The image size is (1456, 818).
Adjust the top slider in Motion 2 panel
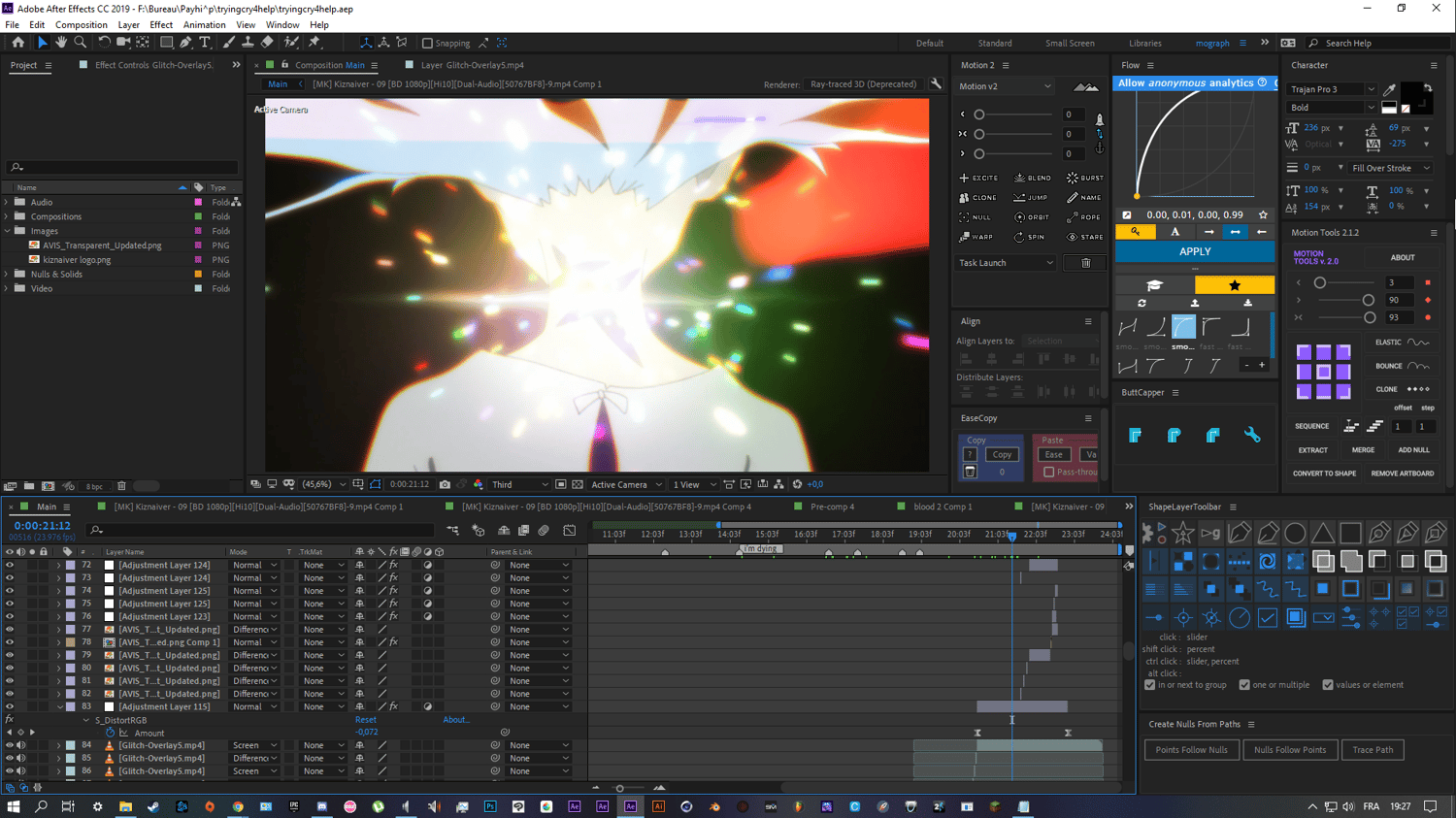(979, 115)
